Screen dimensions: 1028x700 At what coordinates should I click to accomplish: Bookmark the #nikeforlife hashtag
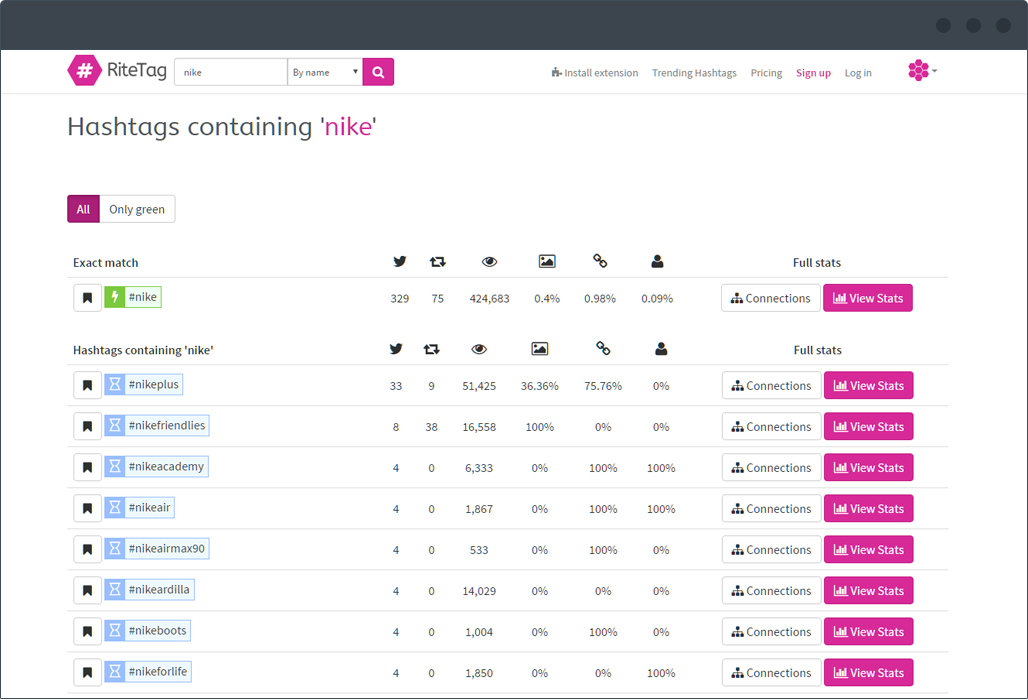point(87,672)
